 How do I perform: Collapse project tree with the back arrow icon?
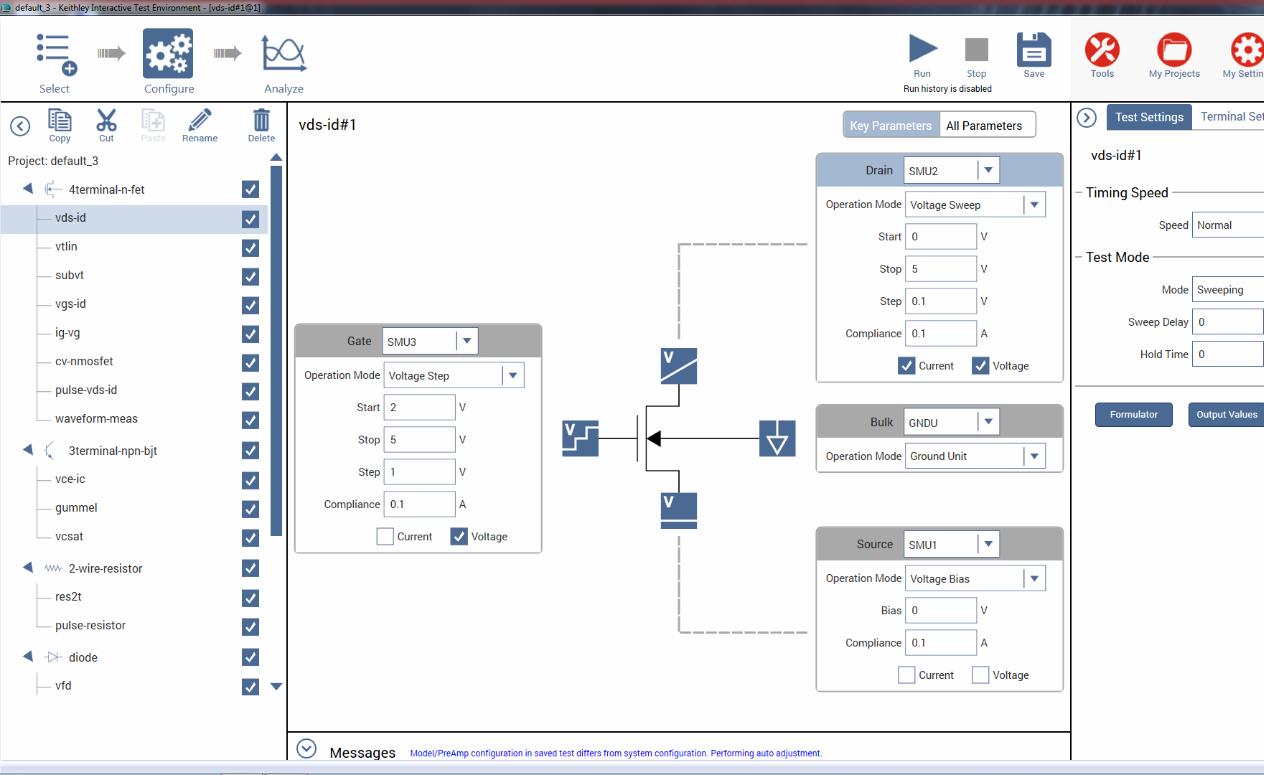tap(20, 125)
